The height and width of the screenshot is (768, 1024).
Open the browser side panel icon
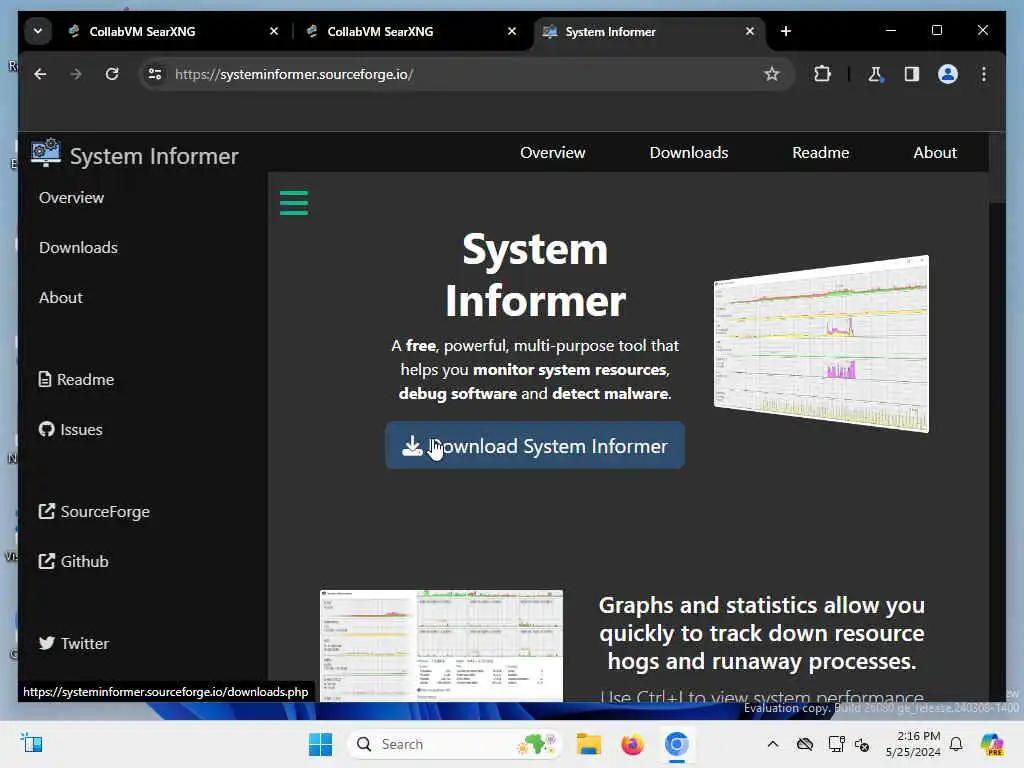(912, 74)
